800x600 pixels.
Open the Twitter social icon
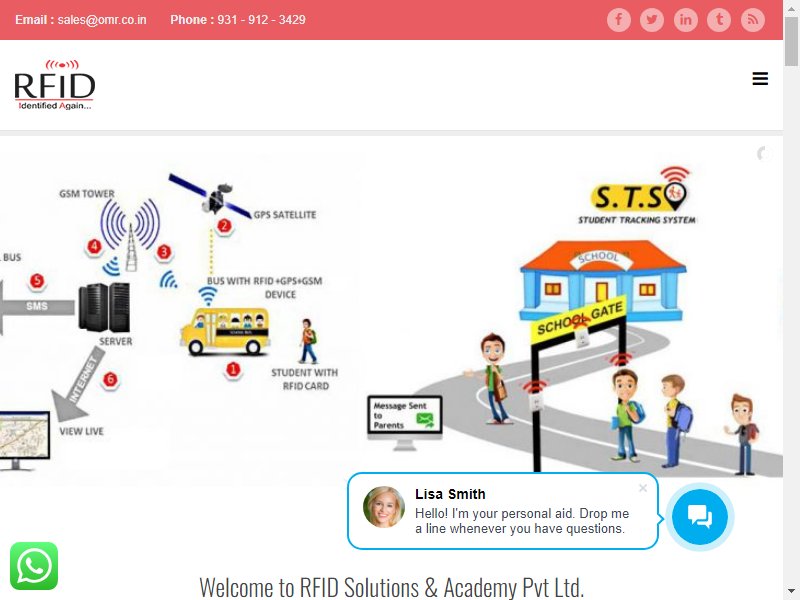pos(652,20)
